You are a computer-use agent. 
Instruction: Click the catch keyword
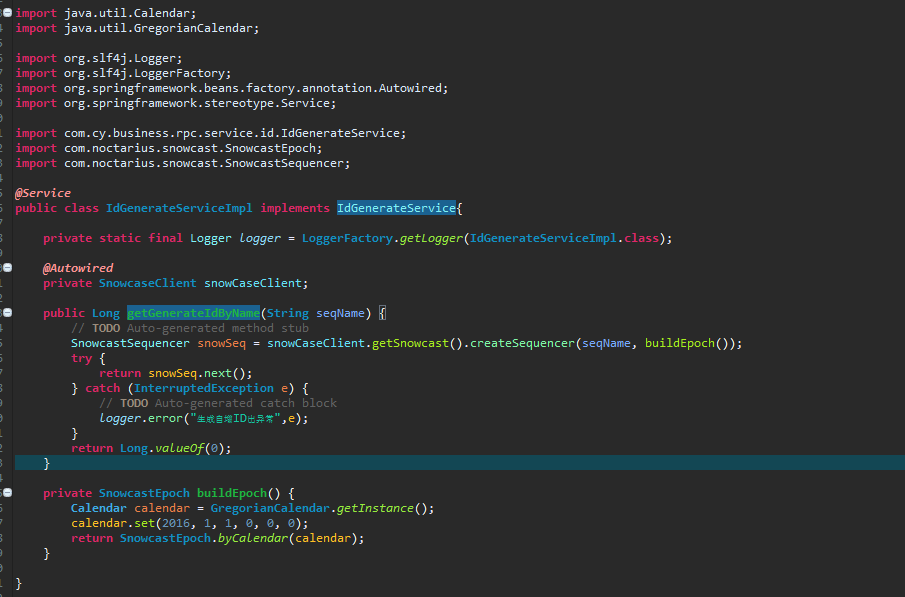pos(103,388)
